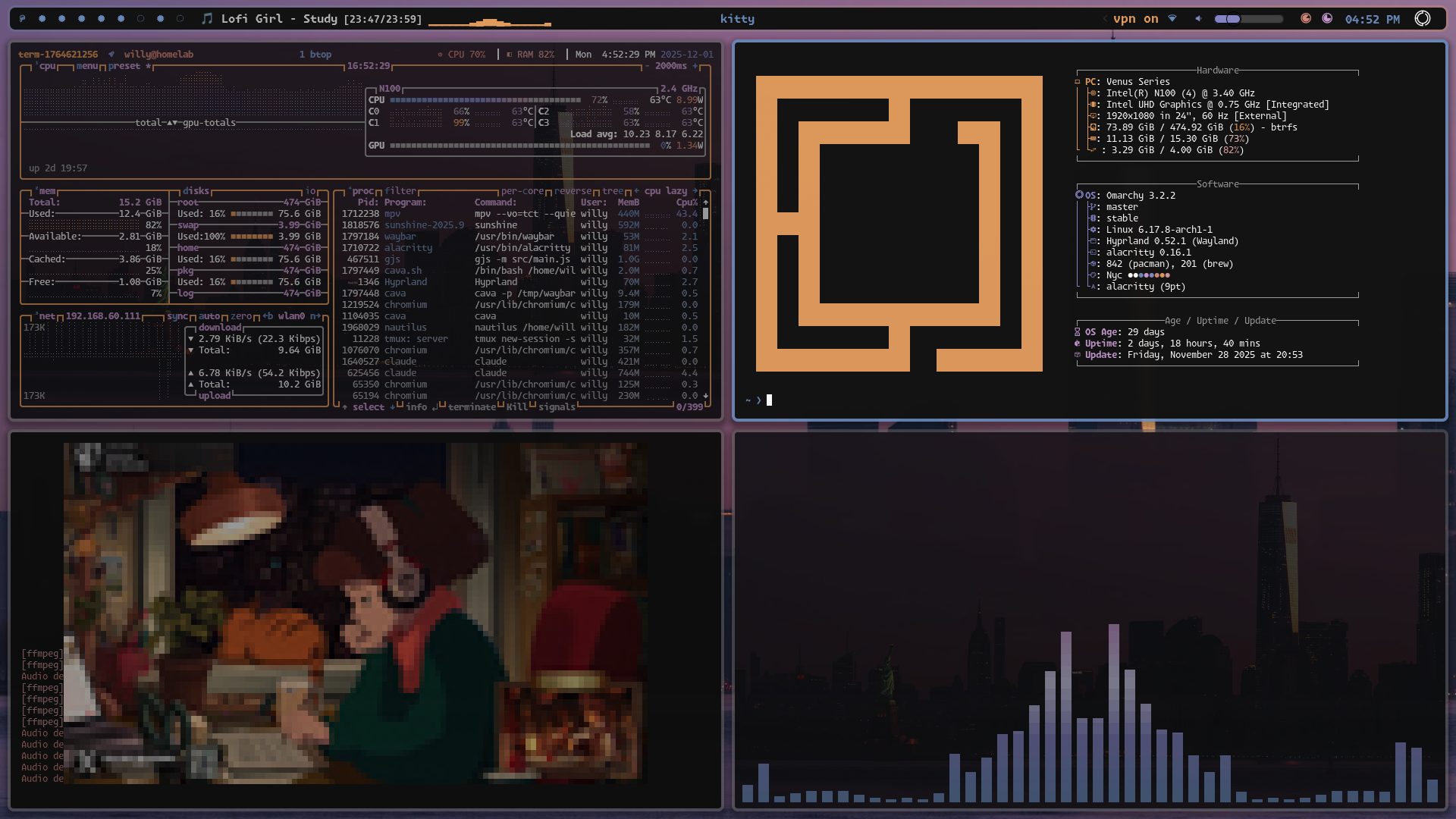Toggle reverse sorting in proc panel

tap(573, 191)
